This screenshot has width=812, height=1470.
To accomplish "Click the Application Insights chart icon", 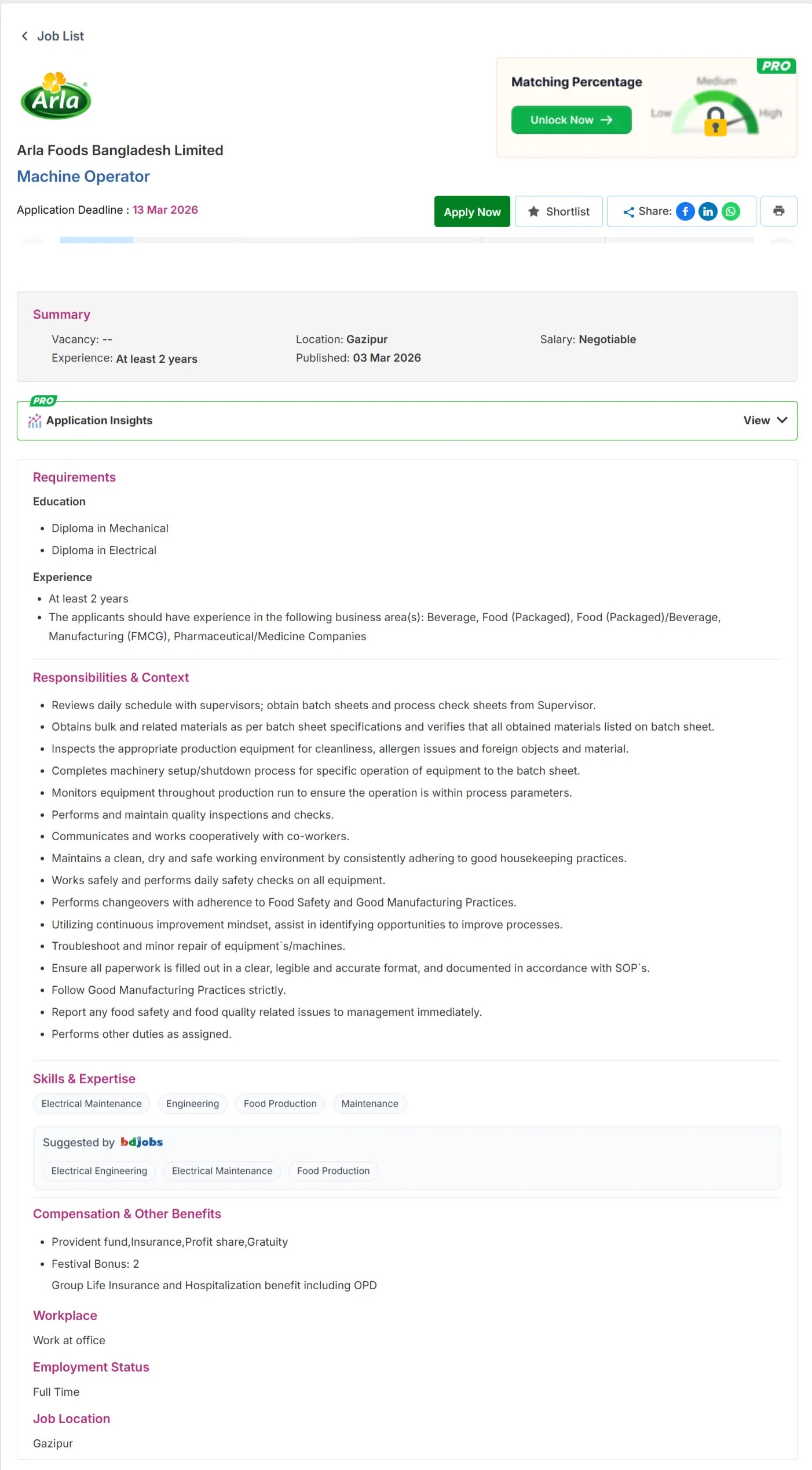I will click(x=35, y=421).
